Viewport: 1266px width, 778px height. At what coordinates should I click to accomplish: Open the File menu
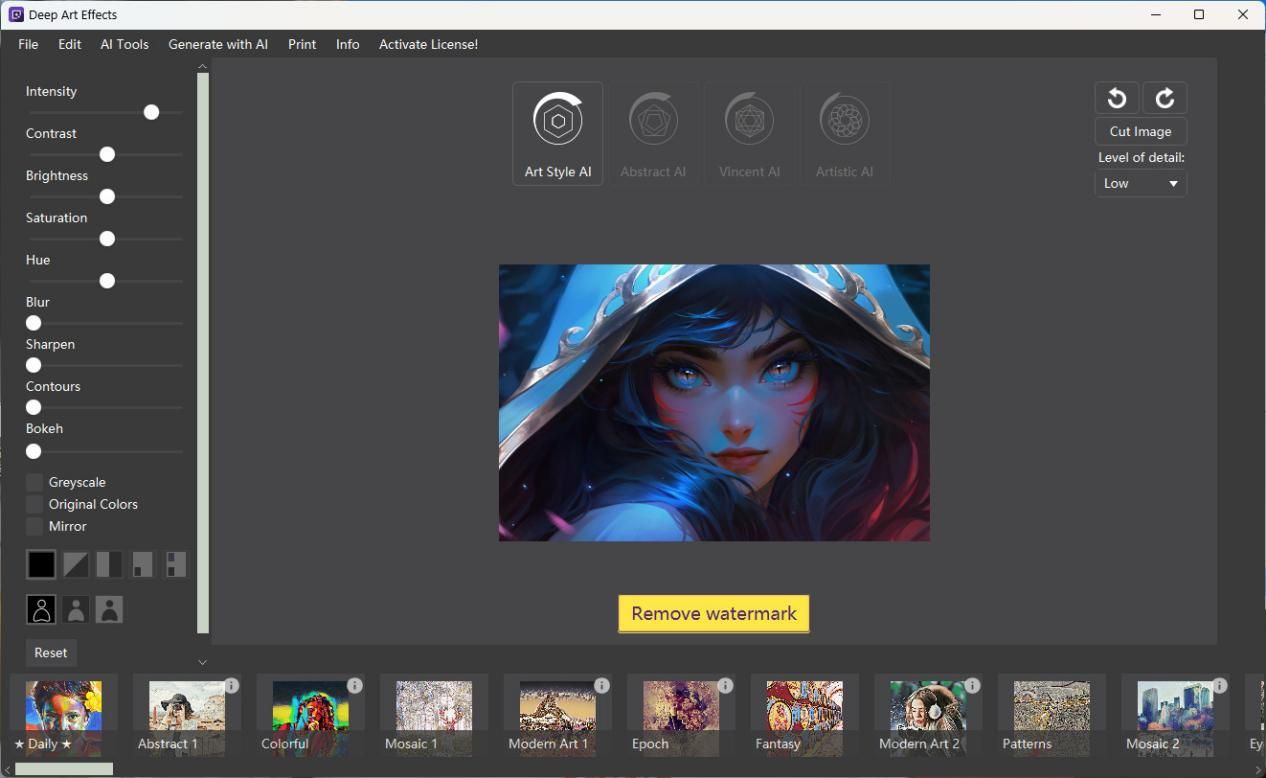pyautogui.click(x=28, y=44)
